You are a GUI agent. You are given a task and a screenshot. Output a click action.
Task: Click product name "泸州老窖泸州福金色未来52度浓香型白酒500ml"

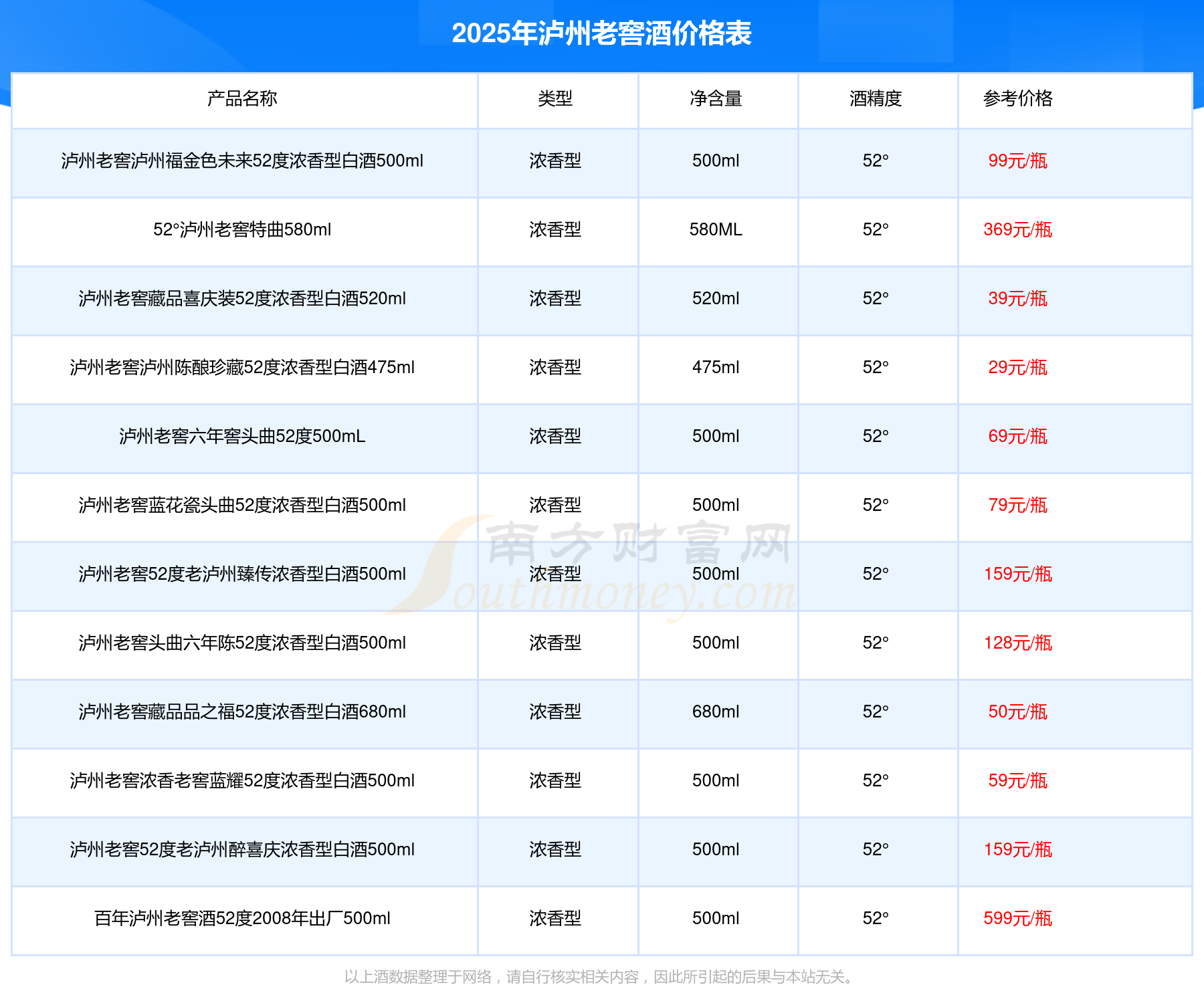point(242,161)
